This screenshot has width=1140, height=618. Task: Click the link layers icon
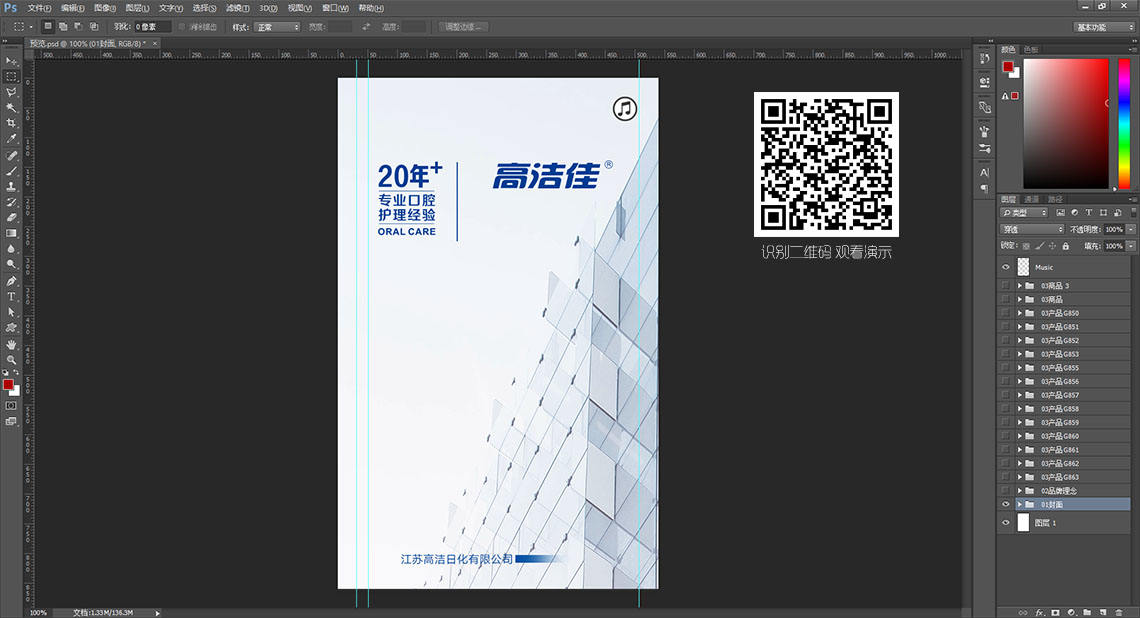click(x=1023, y=612)
